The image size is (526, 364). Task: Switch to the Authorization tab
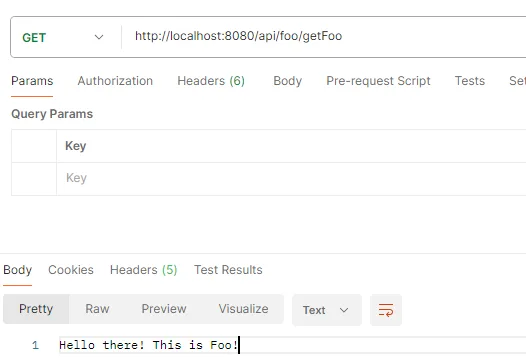115,81
